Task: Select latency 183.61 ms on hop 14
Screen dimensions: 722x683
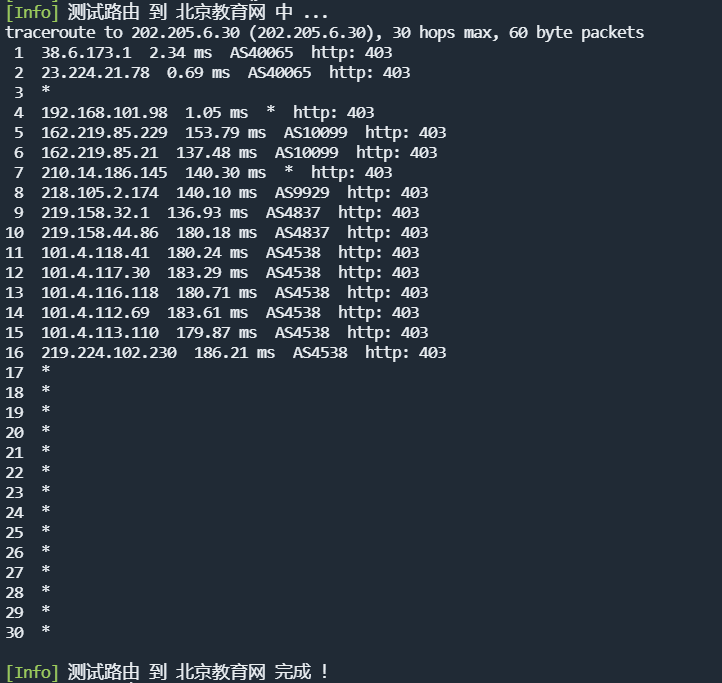Action: (x=207, y=313)
